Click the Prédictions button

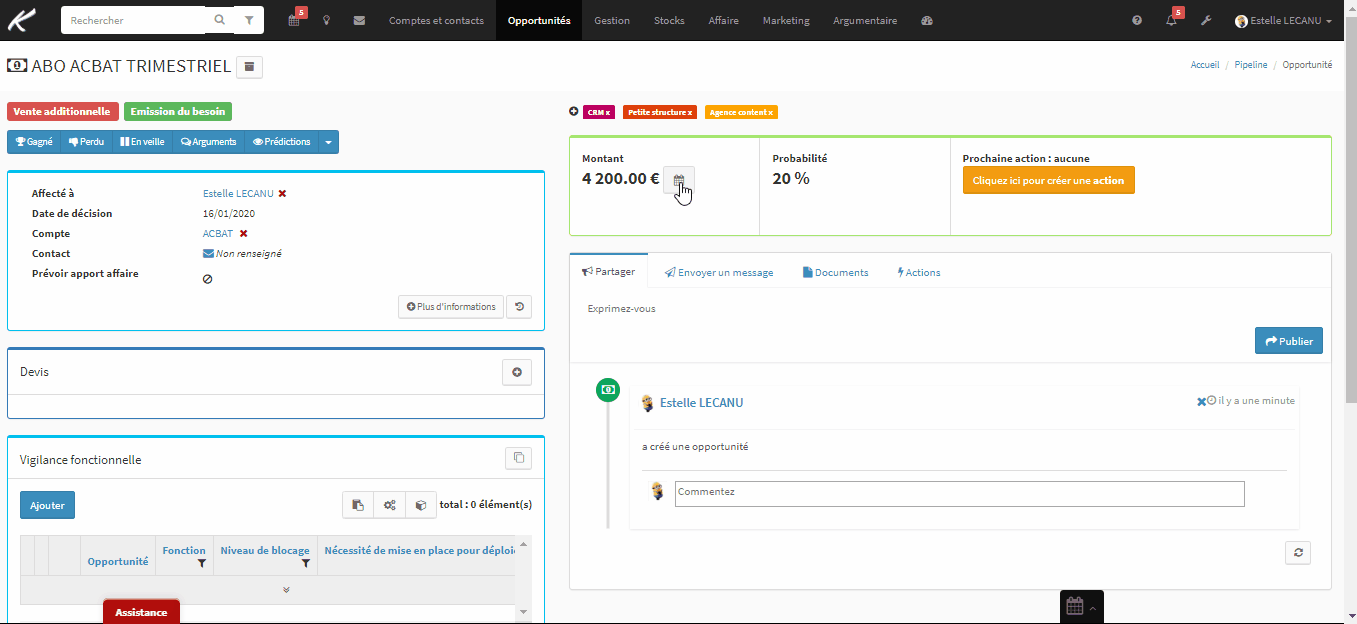click(x=281, y=142)
